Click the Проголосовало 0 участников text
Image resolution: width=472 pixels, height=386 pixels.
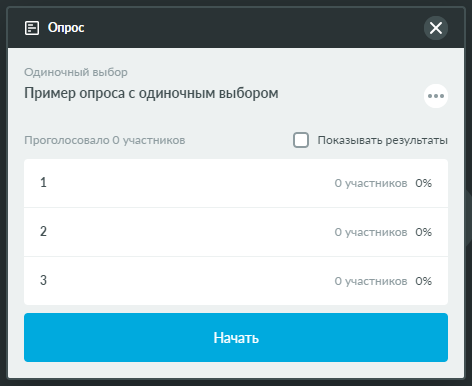[x=105, y=140]
